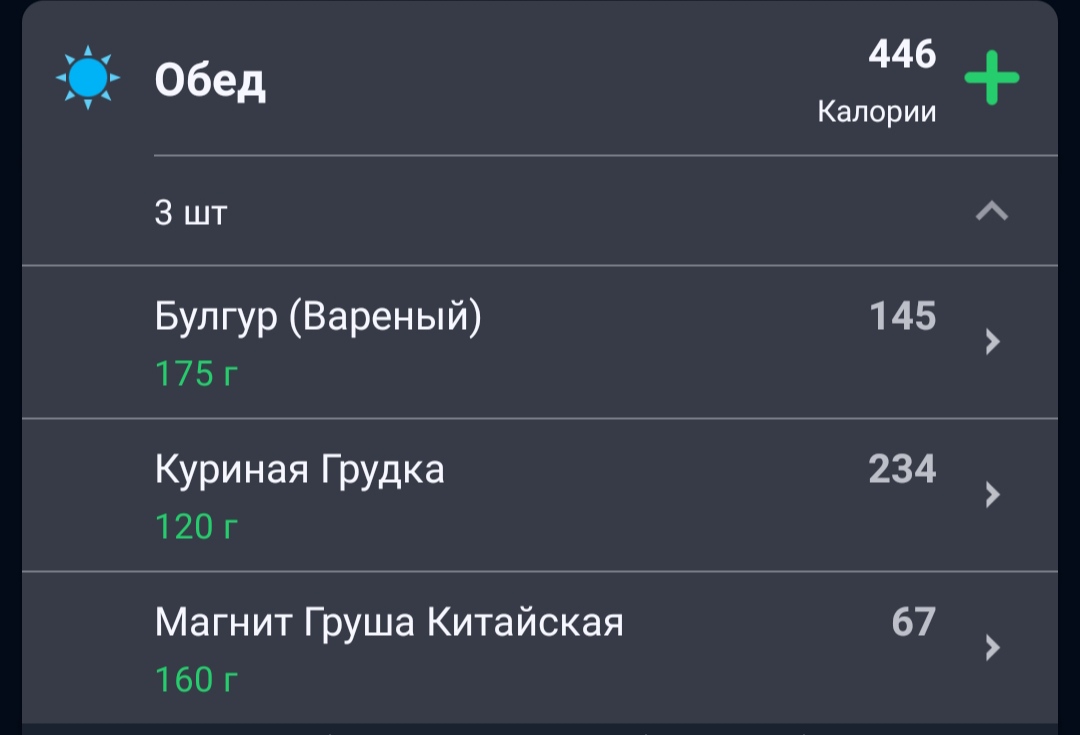Collapse the 3 шт items list
Image resolution: width=1080 pixels, height=735 pixels.
point(992,211)
